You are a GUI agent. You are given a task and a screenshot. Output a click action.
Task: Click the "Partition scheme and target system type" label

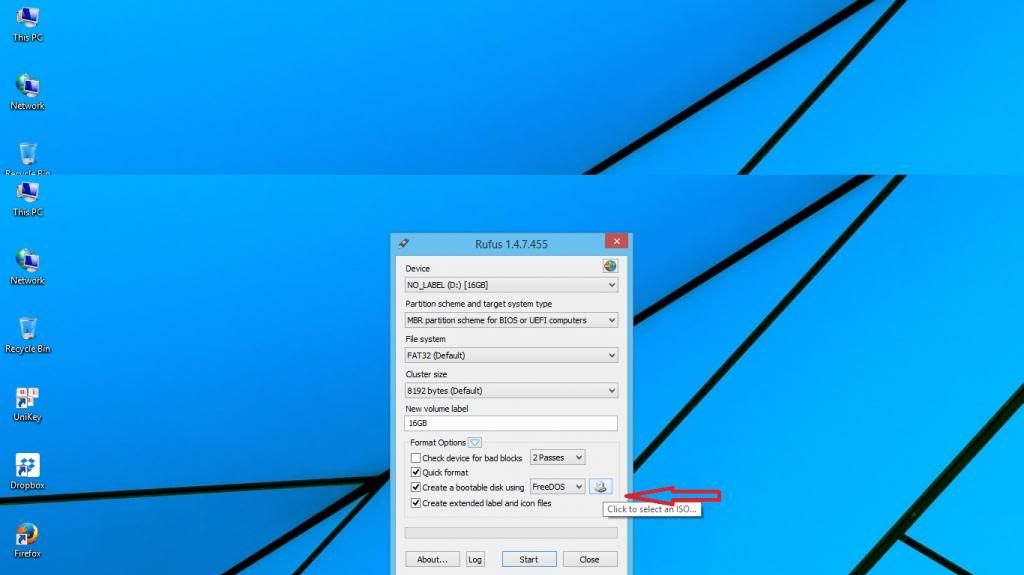[x=479, y=304]
